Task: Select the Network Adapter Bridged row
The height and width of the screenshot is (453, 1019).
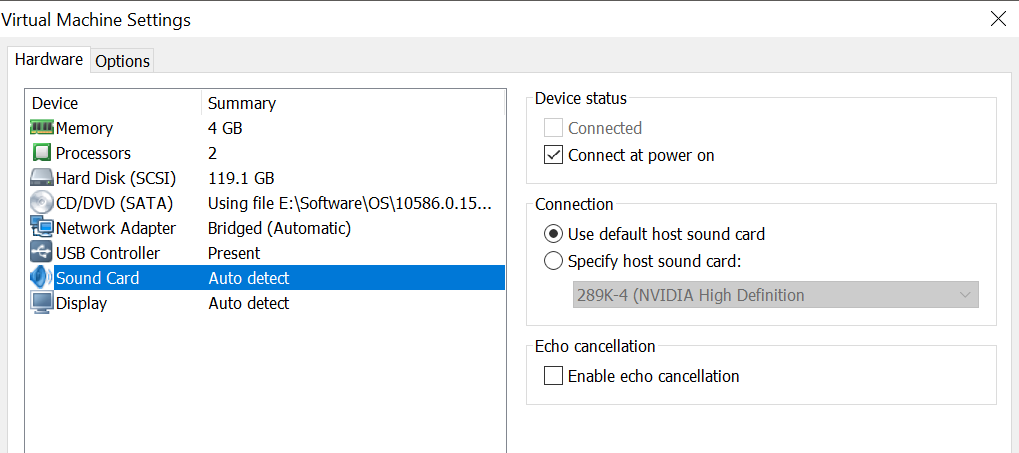Action: (278, 228)
